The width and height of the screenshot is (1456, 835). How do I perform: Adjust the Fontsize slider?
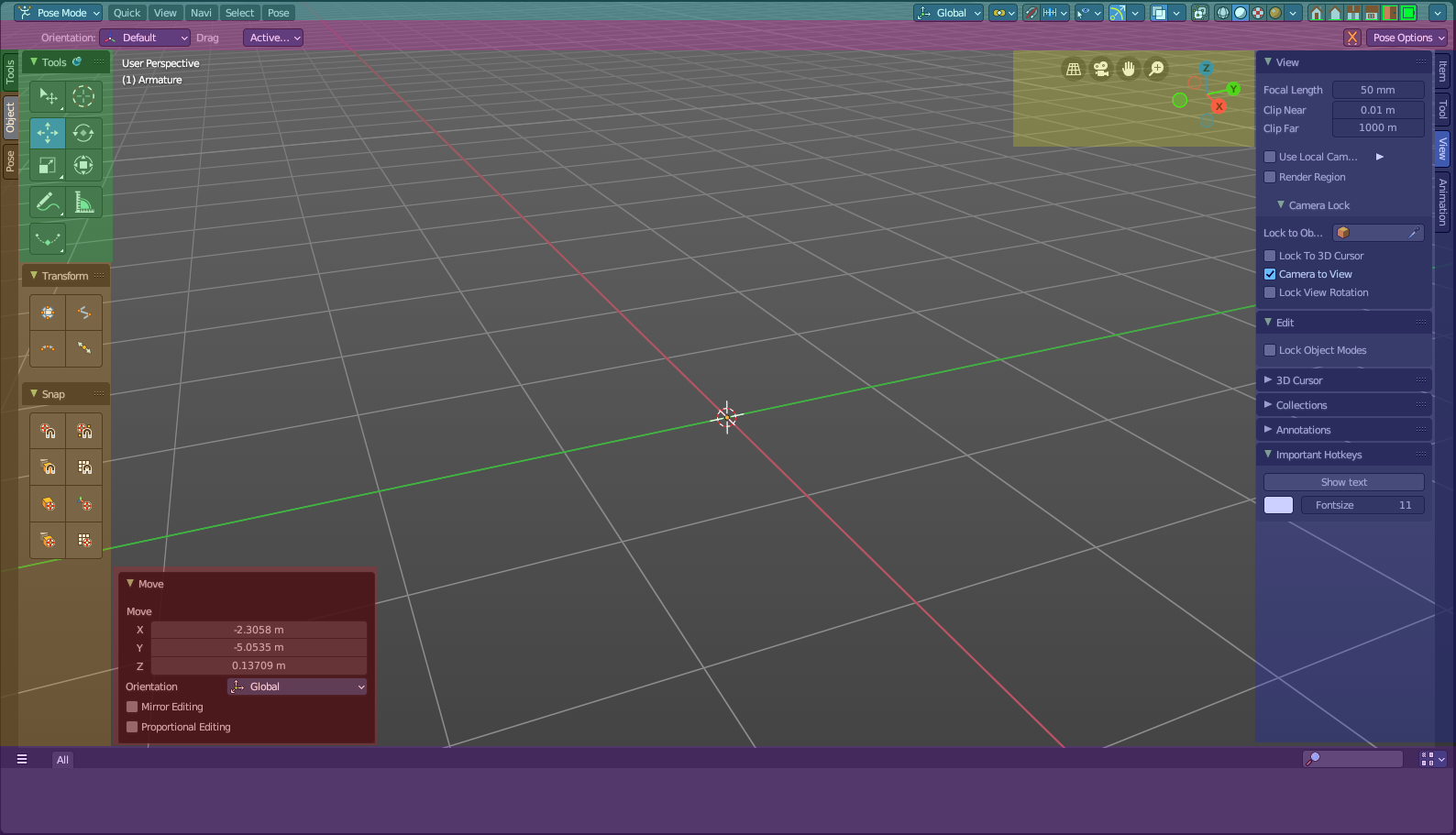coord(1362,505)
